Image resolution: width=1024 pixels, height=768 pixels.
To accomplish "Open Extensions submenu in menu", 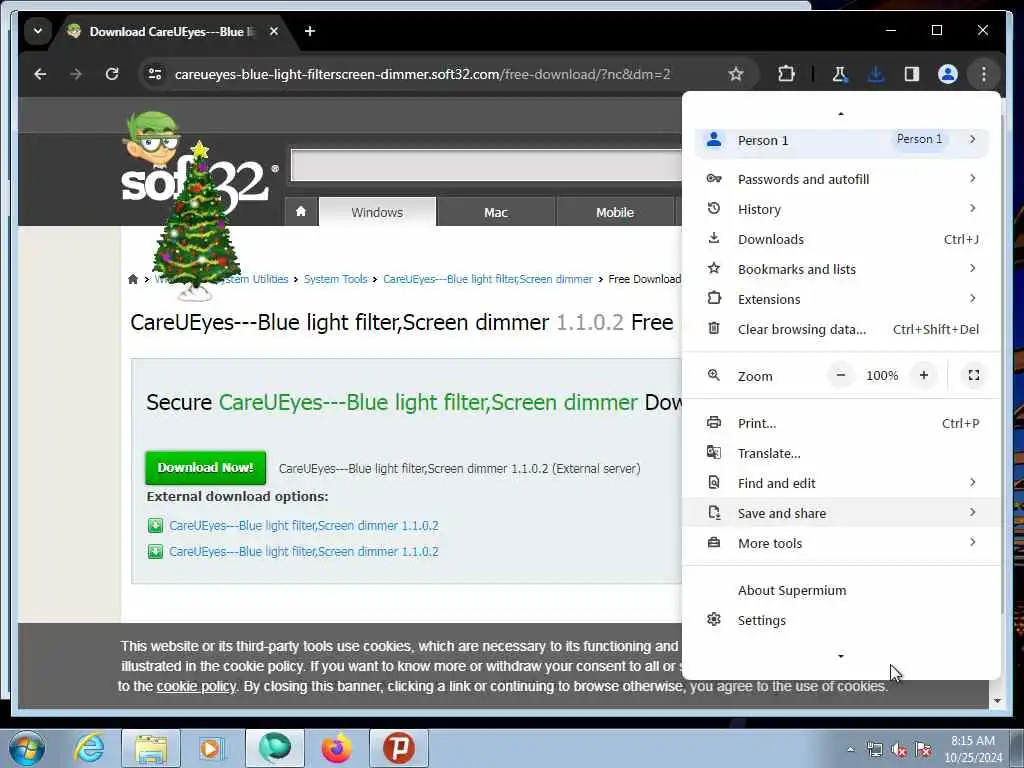I will tap(841, 299).
